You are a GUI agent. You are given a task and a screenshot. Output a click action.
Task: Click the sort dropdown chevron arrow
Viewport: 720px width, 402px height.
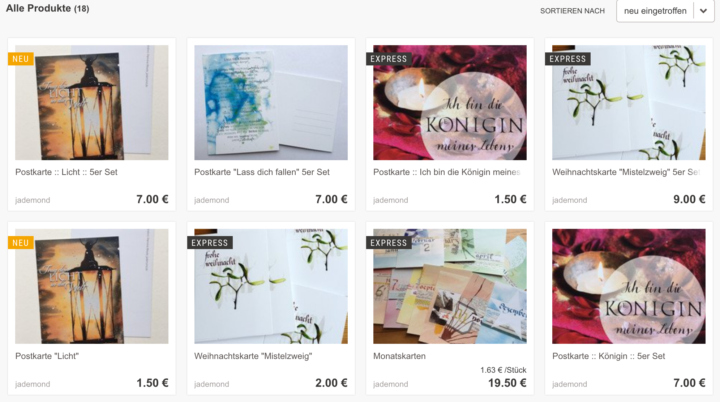click(703, 11)
